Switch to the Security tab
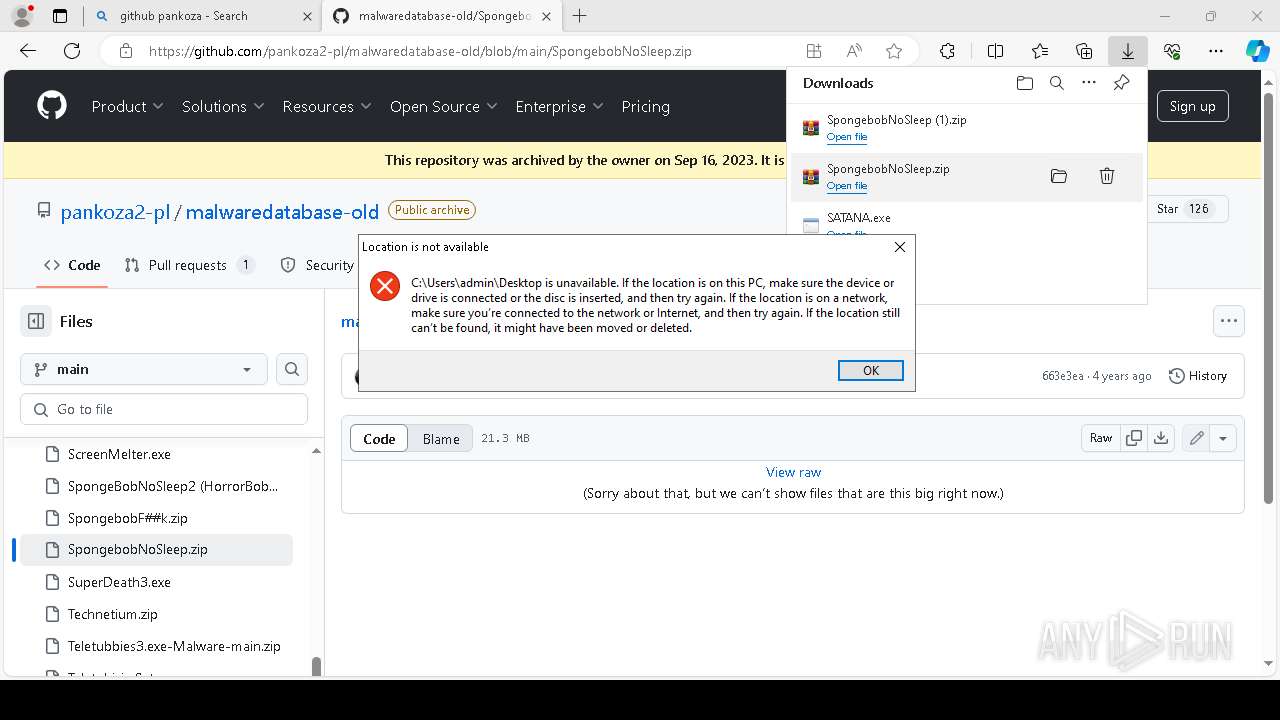The height and width of the screenshot is (720, 1280). pyautogui.click(x=318, y=265)
